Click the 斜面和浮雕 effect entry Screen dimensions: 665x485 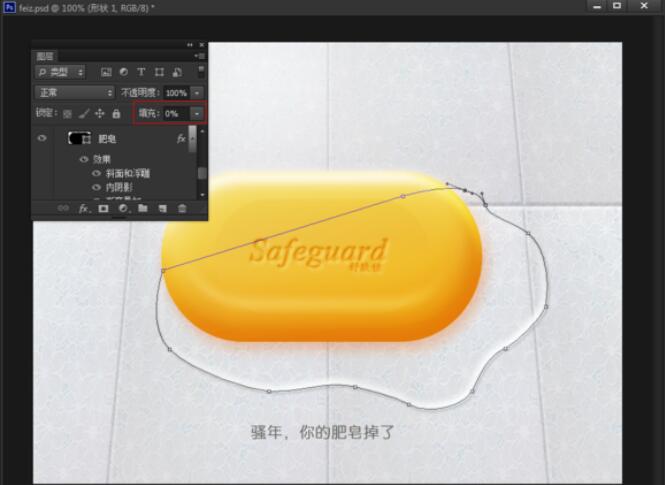(128, 173)
